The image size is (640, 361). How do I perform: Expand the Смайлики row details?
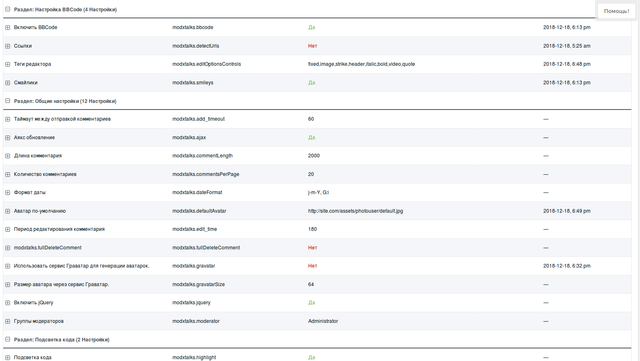7,82
